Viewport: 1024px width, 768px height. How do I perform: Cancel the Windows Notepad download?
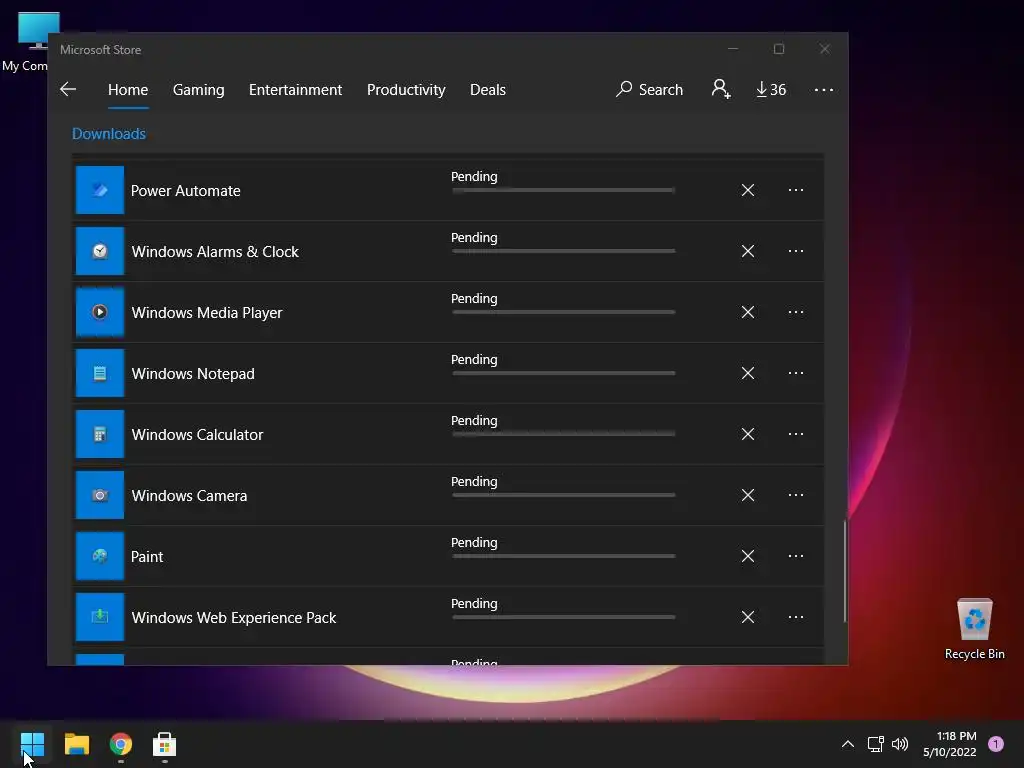748,373
